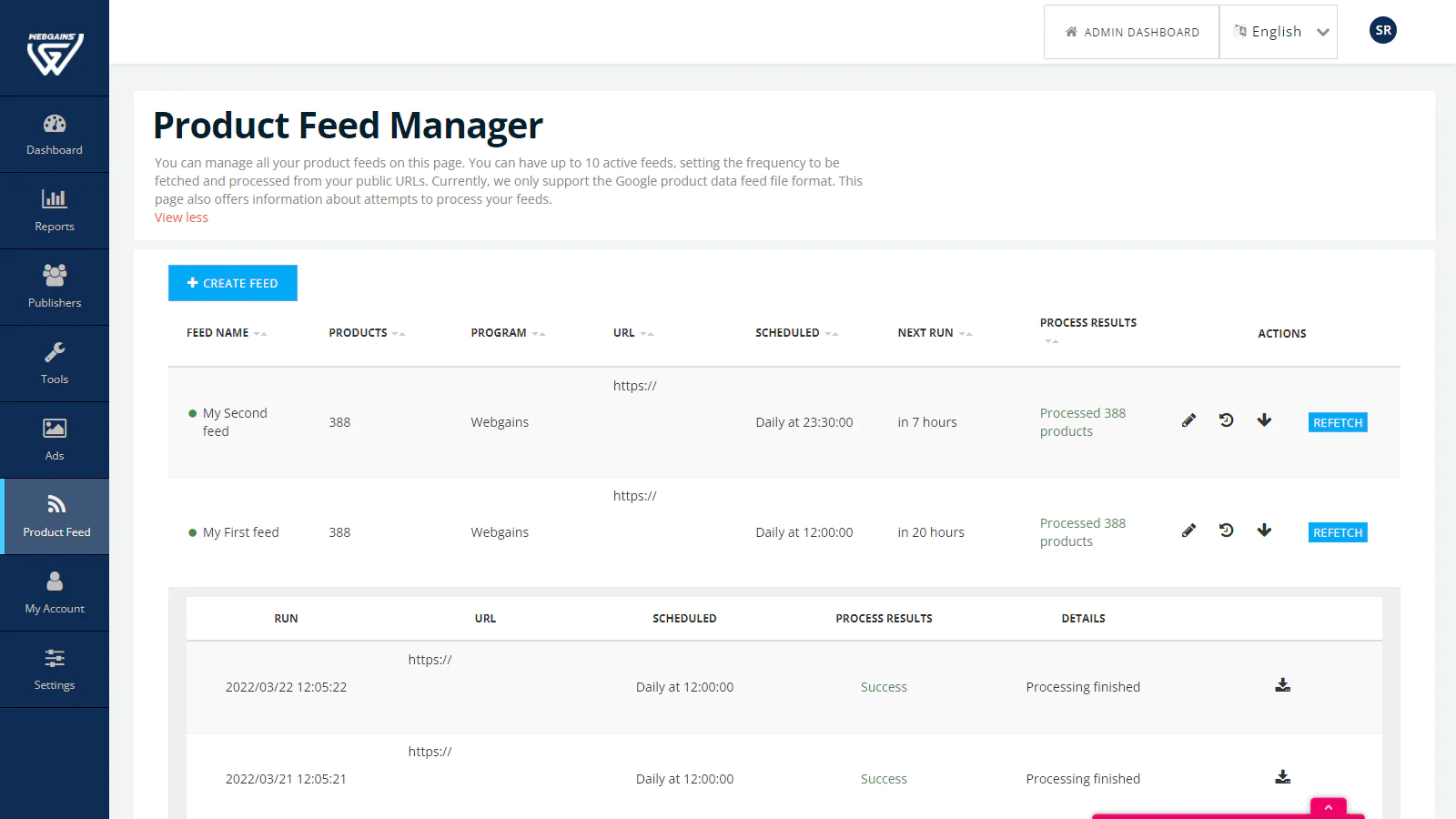Click history icon for My First feed
1456x819 pixels.
coord(1227,531)
